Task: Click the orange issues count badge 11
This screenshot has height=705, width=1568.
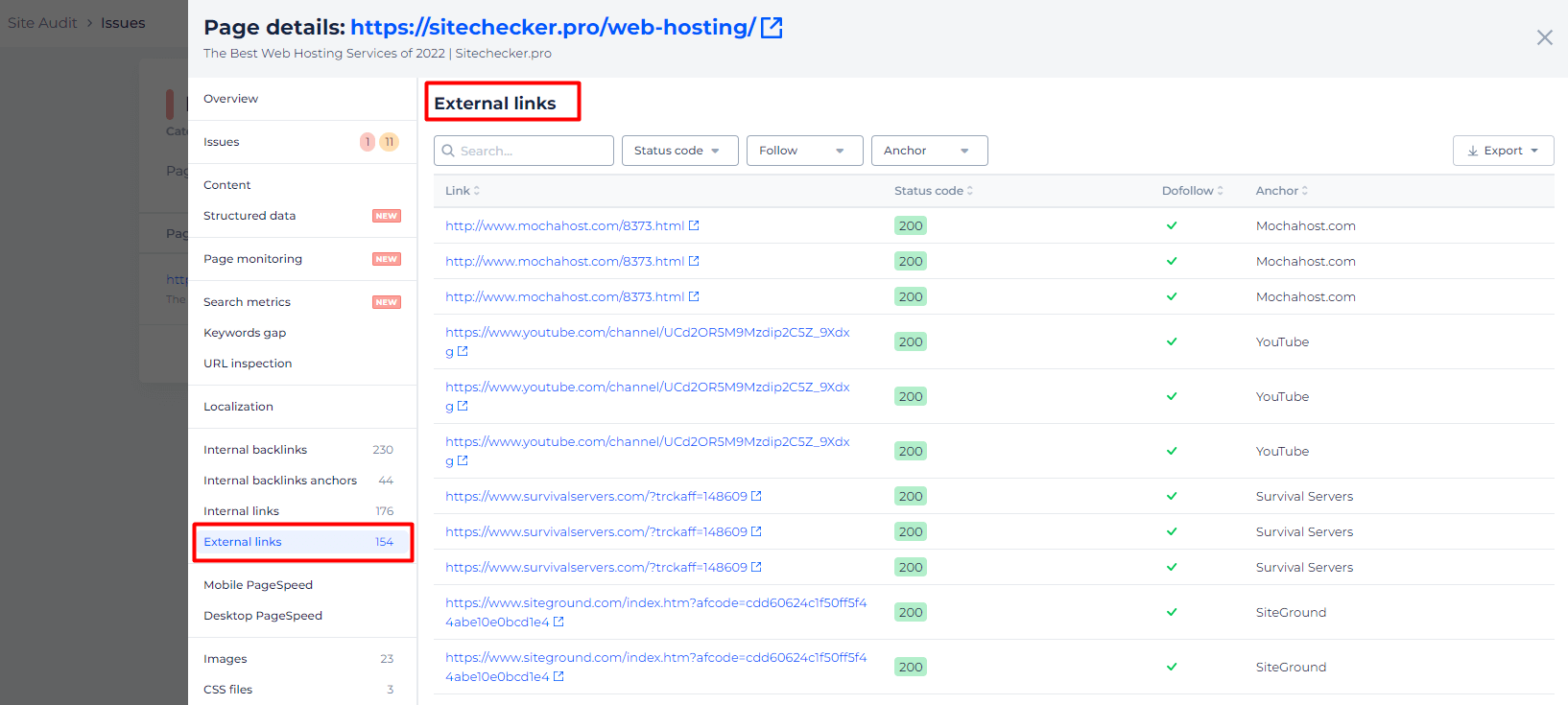Action: 389,142
